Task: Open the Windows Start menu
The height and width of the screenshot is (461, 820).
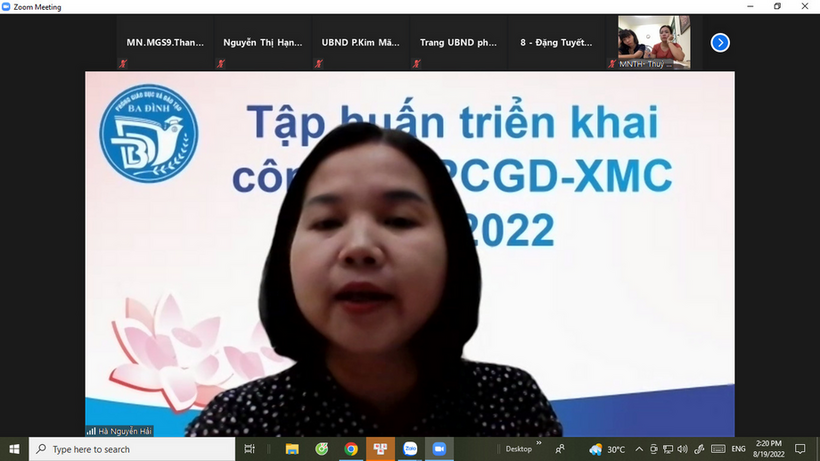Action: point(14,449)
